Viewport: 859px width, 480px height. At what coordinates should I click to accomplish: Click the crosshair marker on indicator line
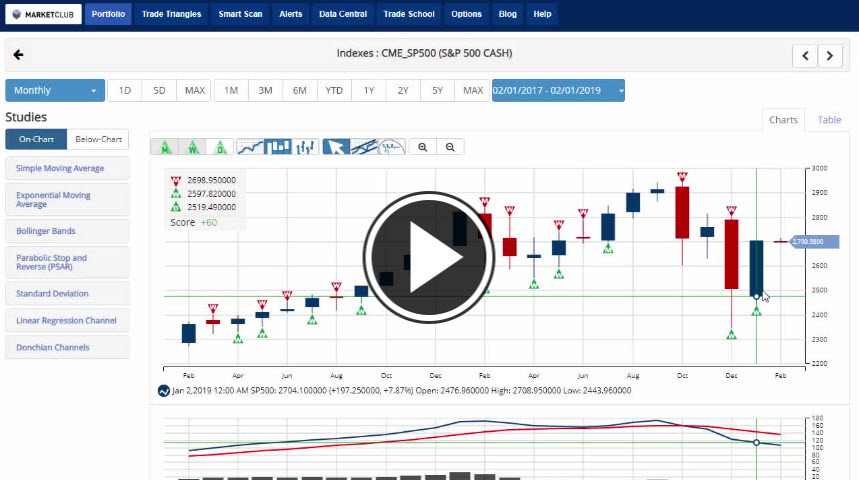coord(756,442)
